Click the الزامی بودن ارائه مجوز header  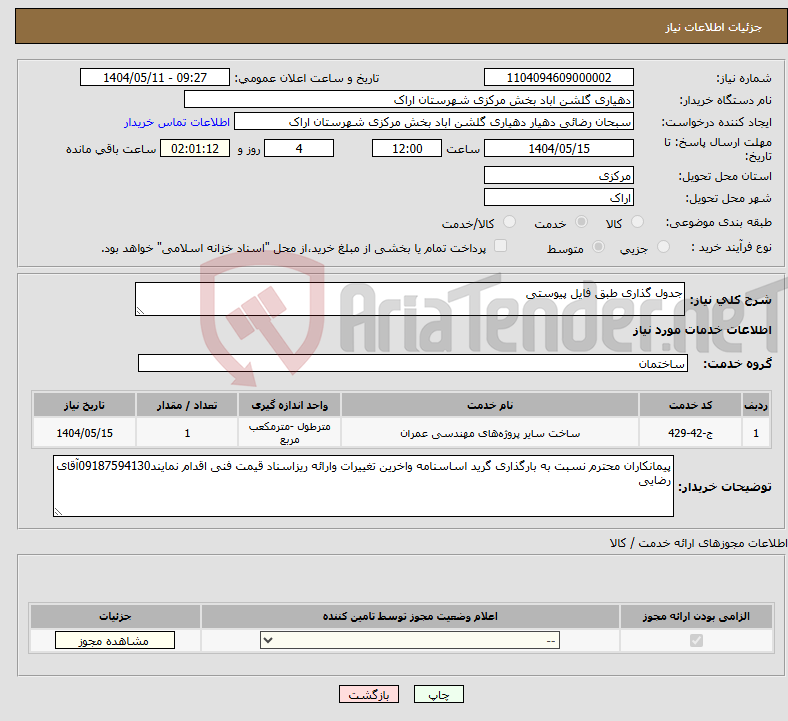tap(696, 616)
